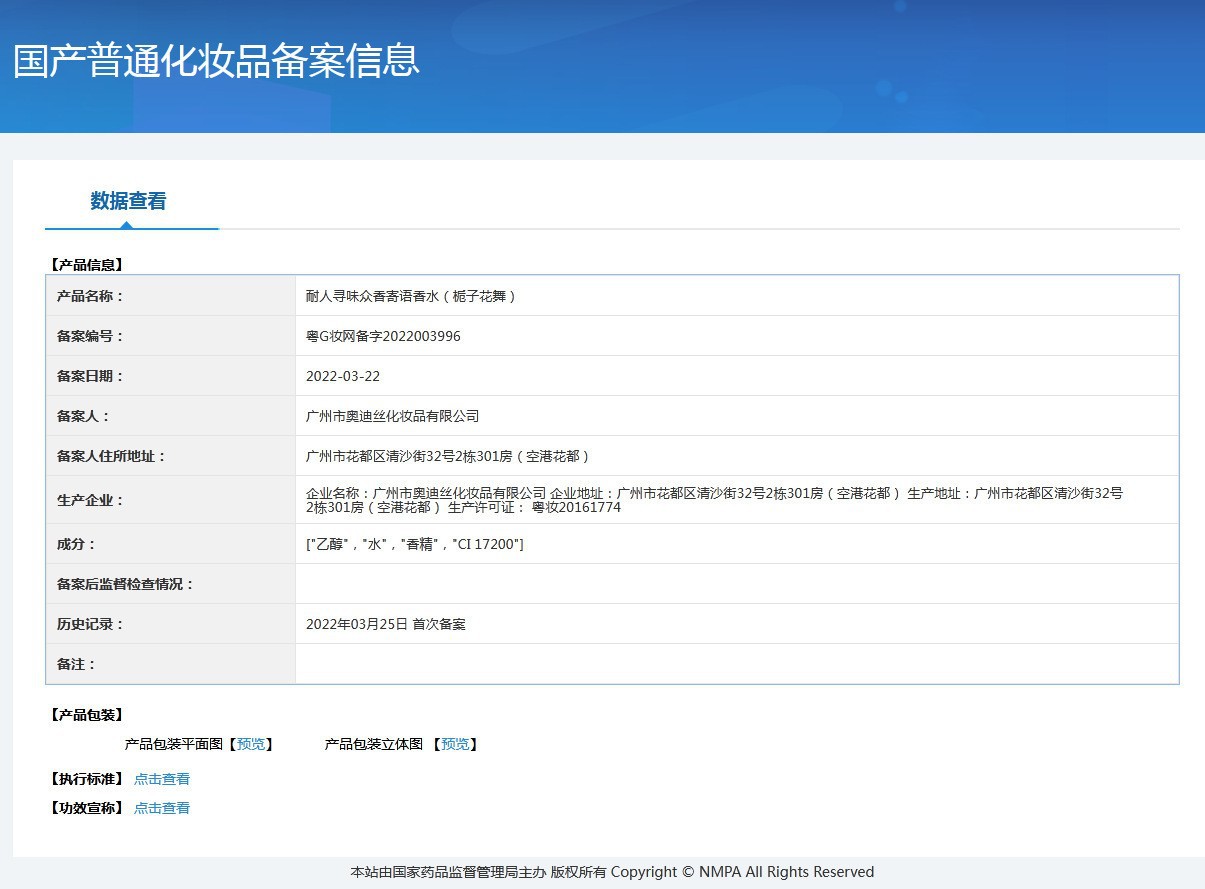Click the 产品名称 row label
The image size is (1205, 889).
tap(90, 296)
